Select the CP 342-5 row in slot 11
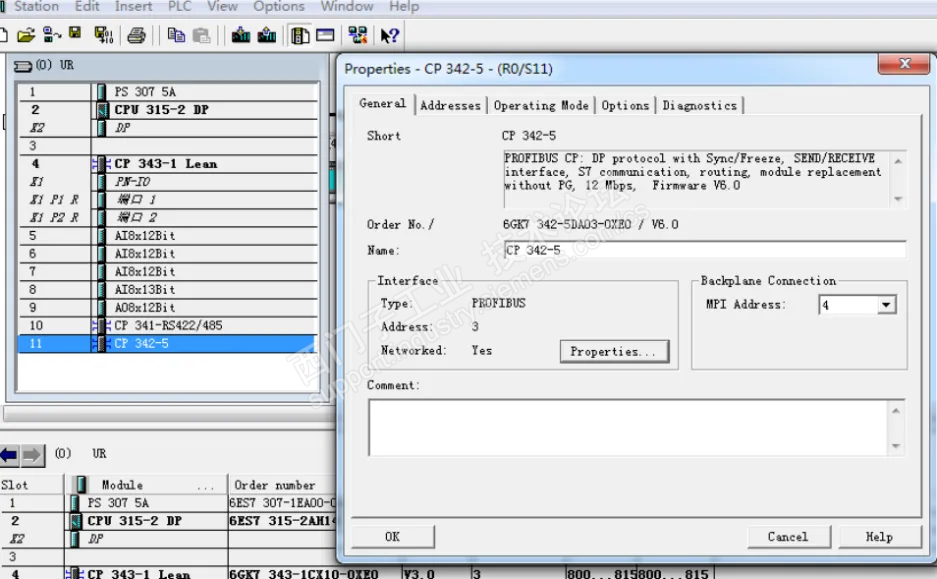The width and height of the screenshot is (937, 579). pos(168,344)
